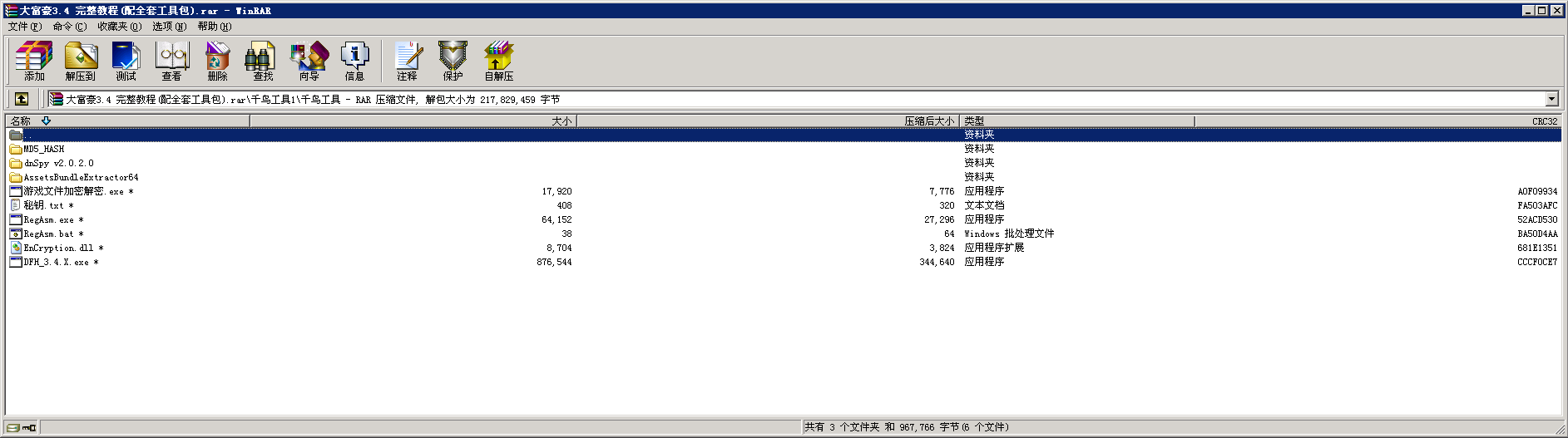Click the EnCryption.dll file icon
Screen dimensions: 1568x438
[x=16, y=248]
